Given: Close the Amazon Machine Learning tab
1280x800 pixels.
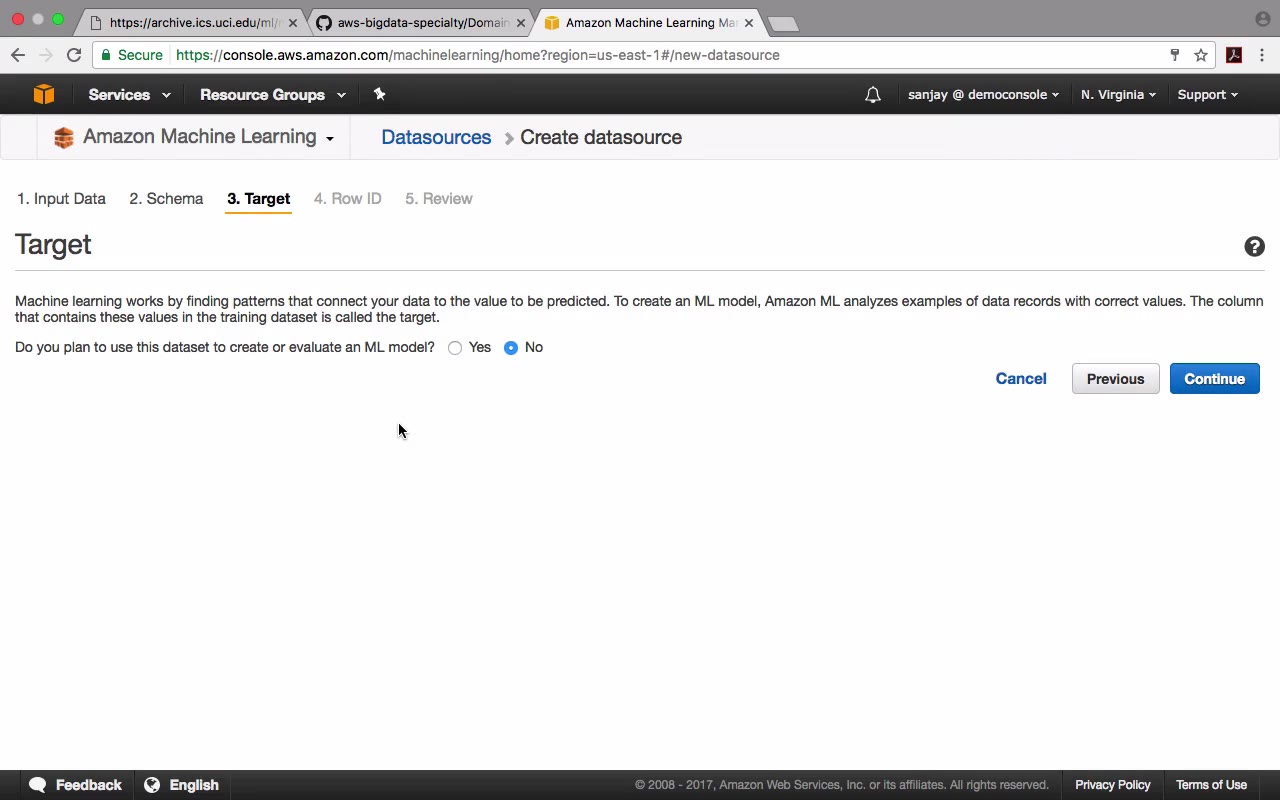Looking at the screenshot, I should click(x=748, y=23).
